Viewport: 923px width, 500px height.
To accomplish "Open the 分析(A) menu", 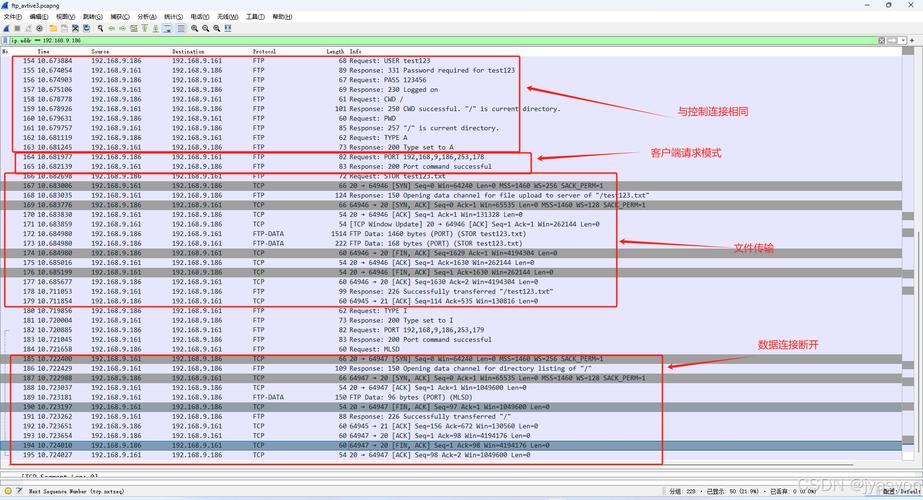I will [x=146, y=17].
